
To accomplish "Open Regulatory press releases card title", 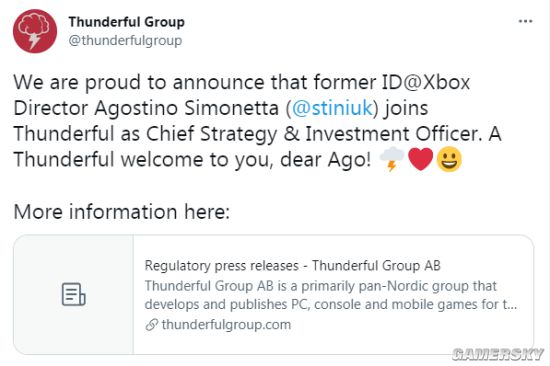I will coord(293,266).
